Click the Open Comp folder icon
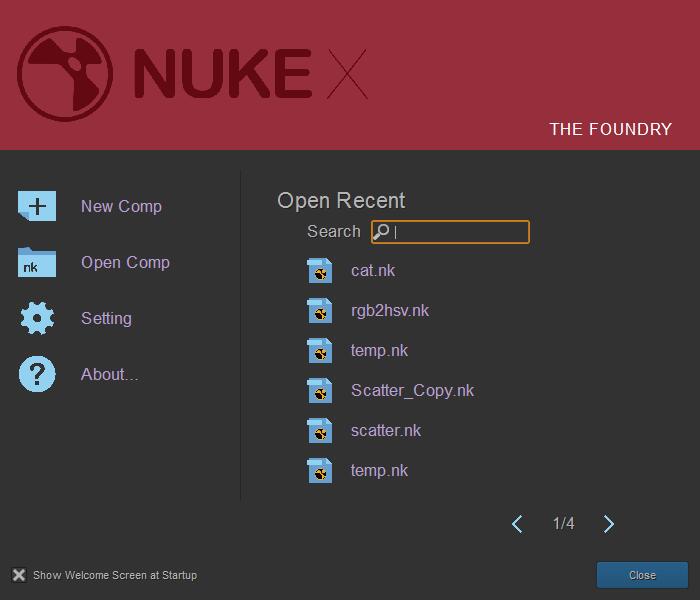The width and height of the screenshot is (700, 600). click(37, 262)
